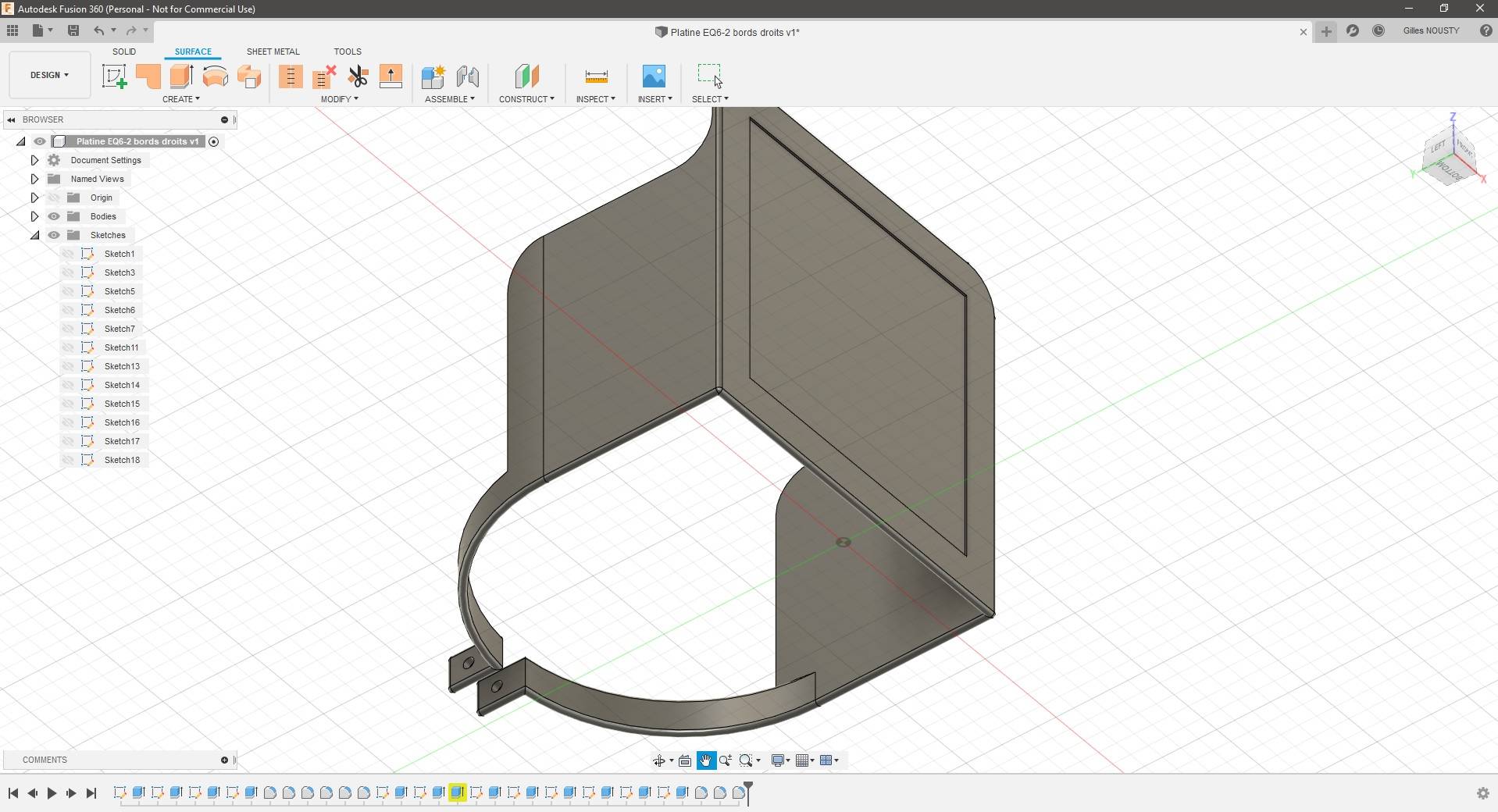Open timeline settings gear
1498x812 pixels.
(x=1482, y=793)
